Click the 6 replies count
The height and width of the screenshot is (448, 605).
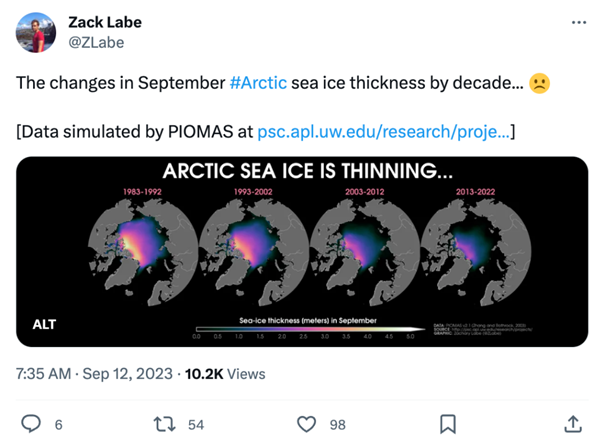tap(58, 425)
